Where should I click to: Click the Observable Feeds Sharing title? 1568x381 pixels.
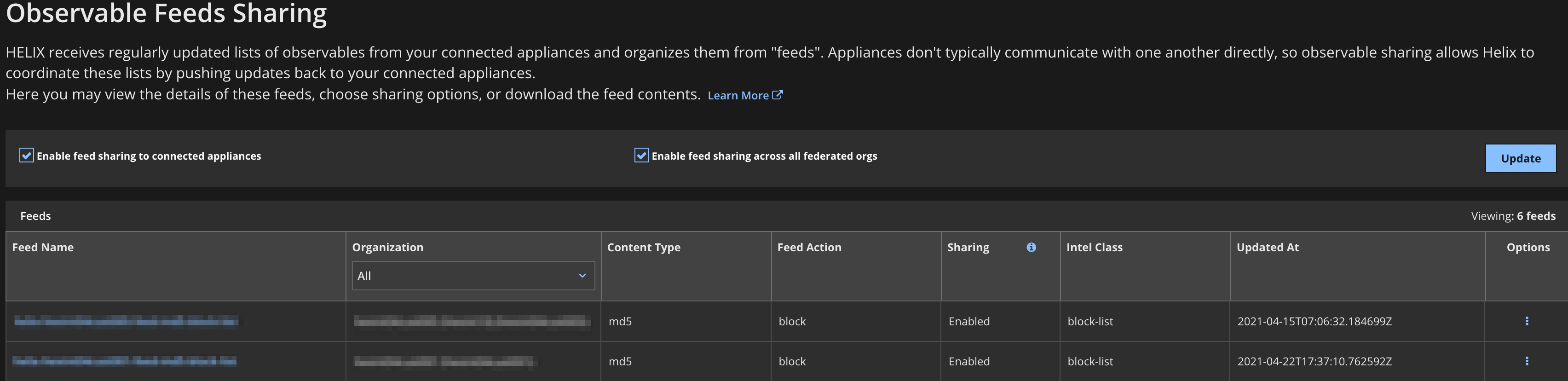click(x=166, y=13)
